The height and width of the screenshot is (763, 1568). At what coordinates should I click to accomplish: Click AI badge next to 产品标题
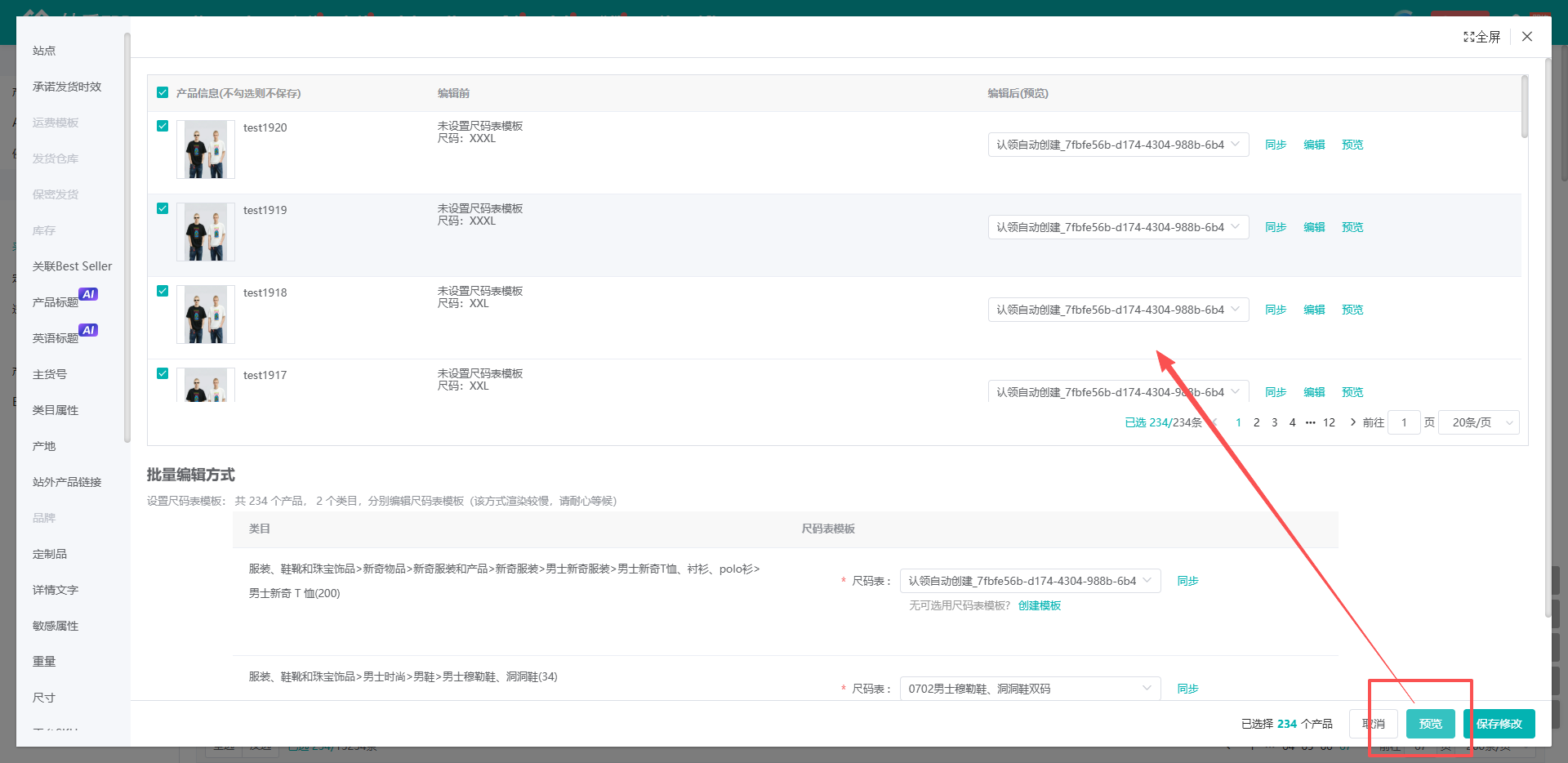click(88, 294)
